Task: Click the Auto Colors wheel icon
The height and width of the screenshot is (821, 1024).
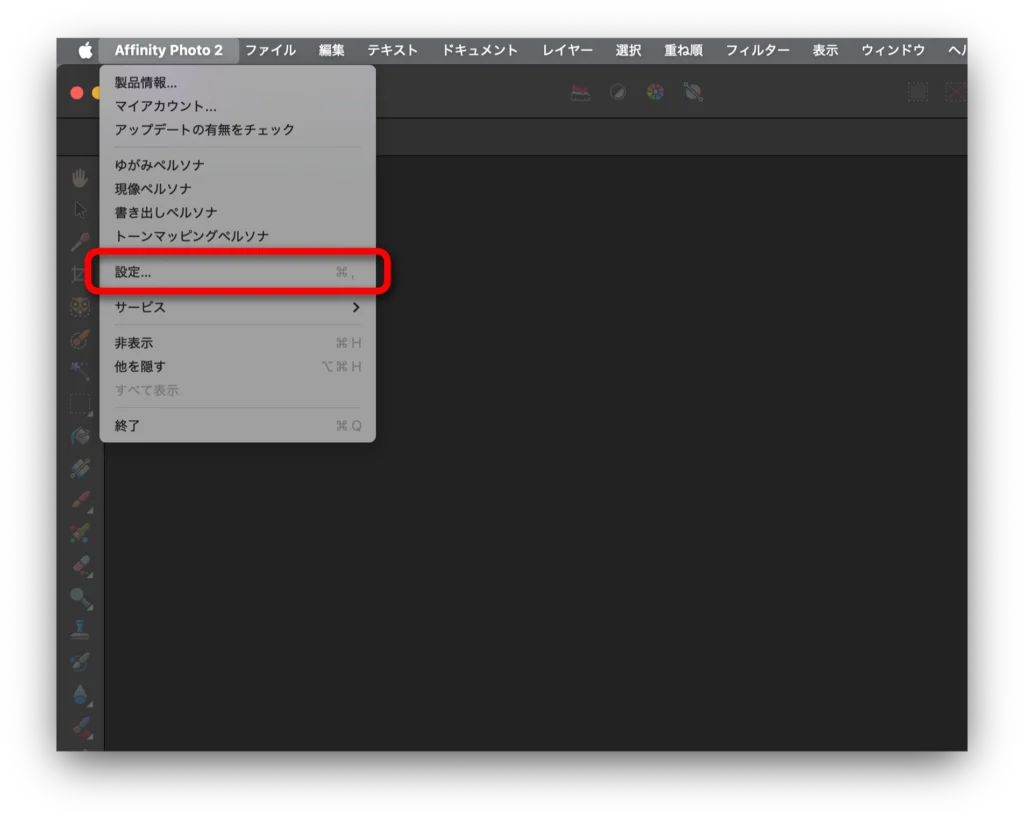Action: coord(655,93)
